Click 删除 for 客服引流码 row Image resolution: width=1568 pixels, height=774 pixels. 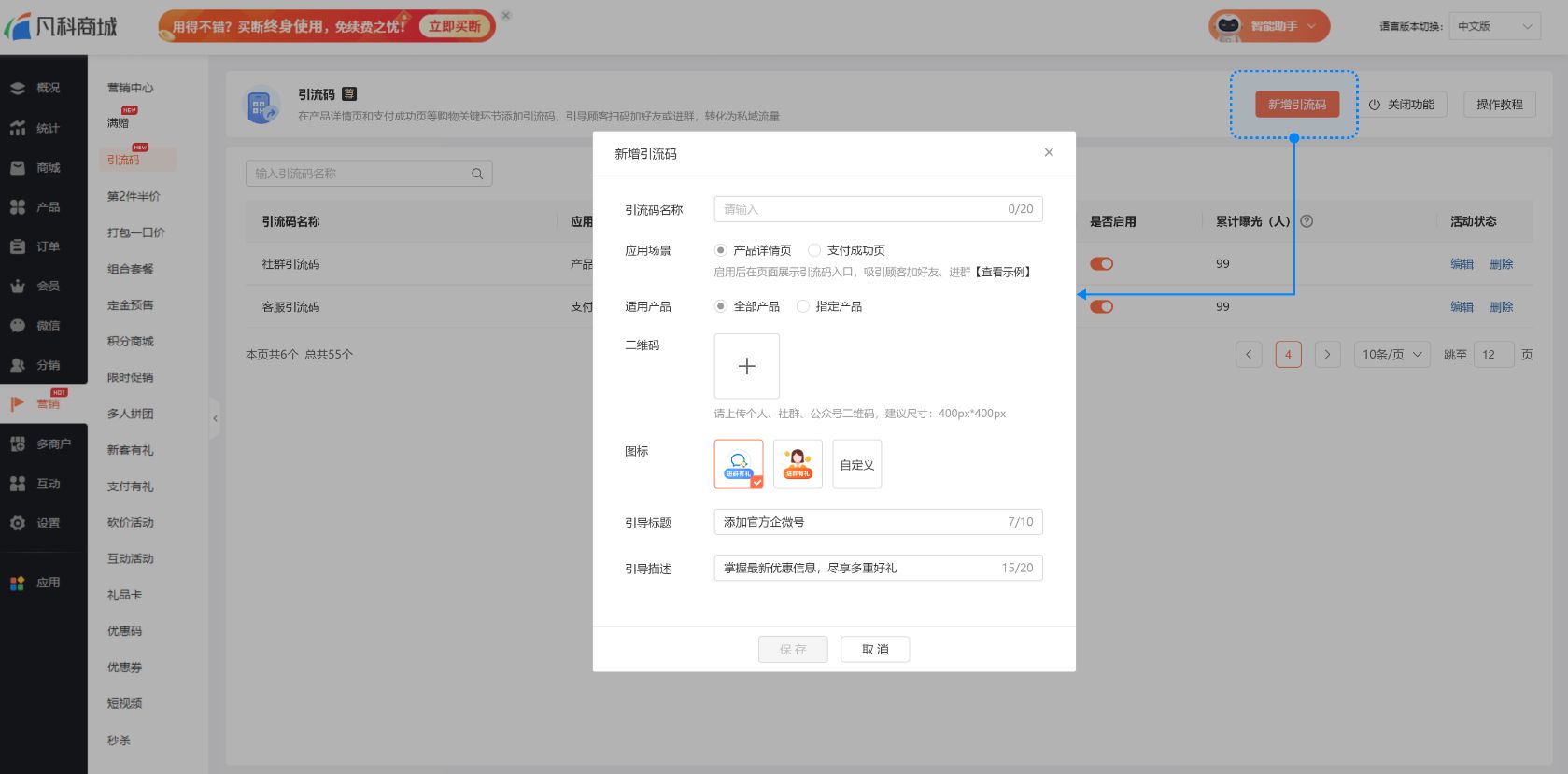click(1502, 307)
